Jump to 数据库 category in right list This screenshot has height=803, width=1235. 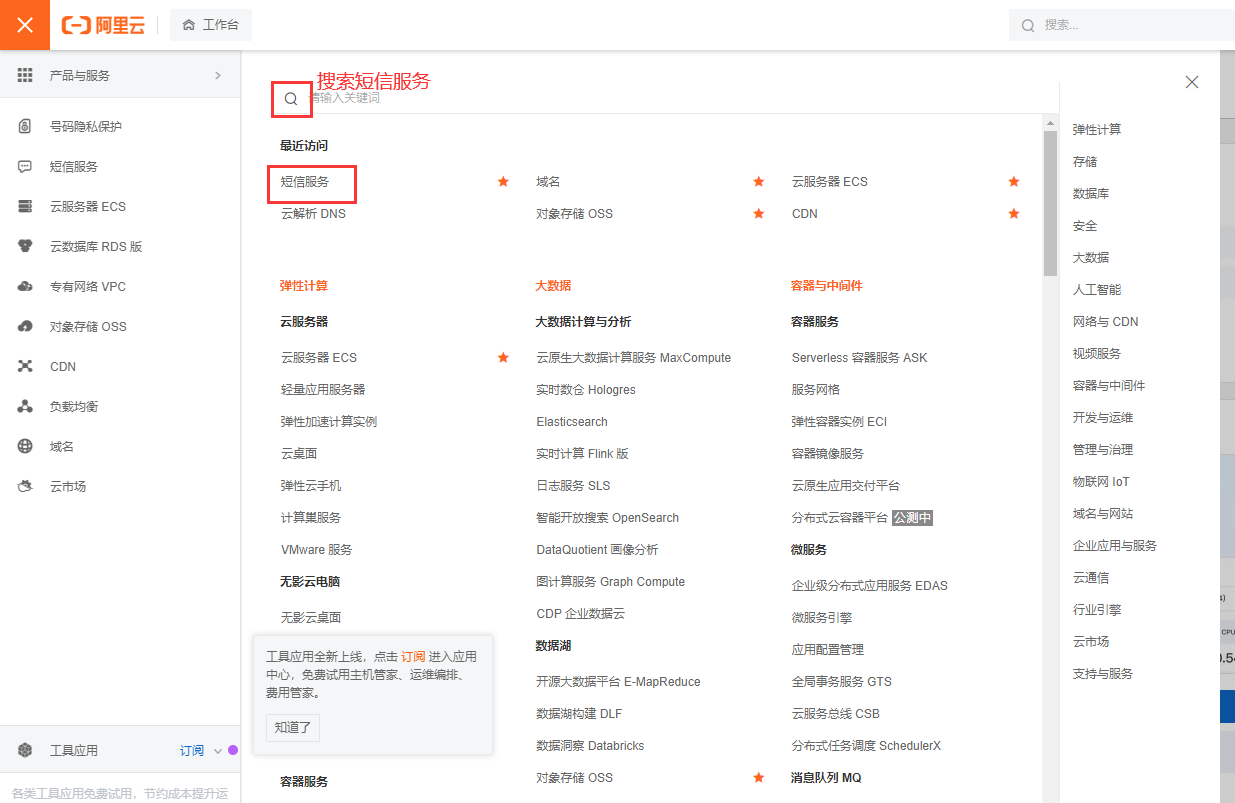coord(1091,194)
